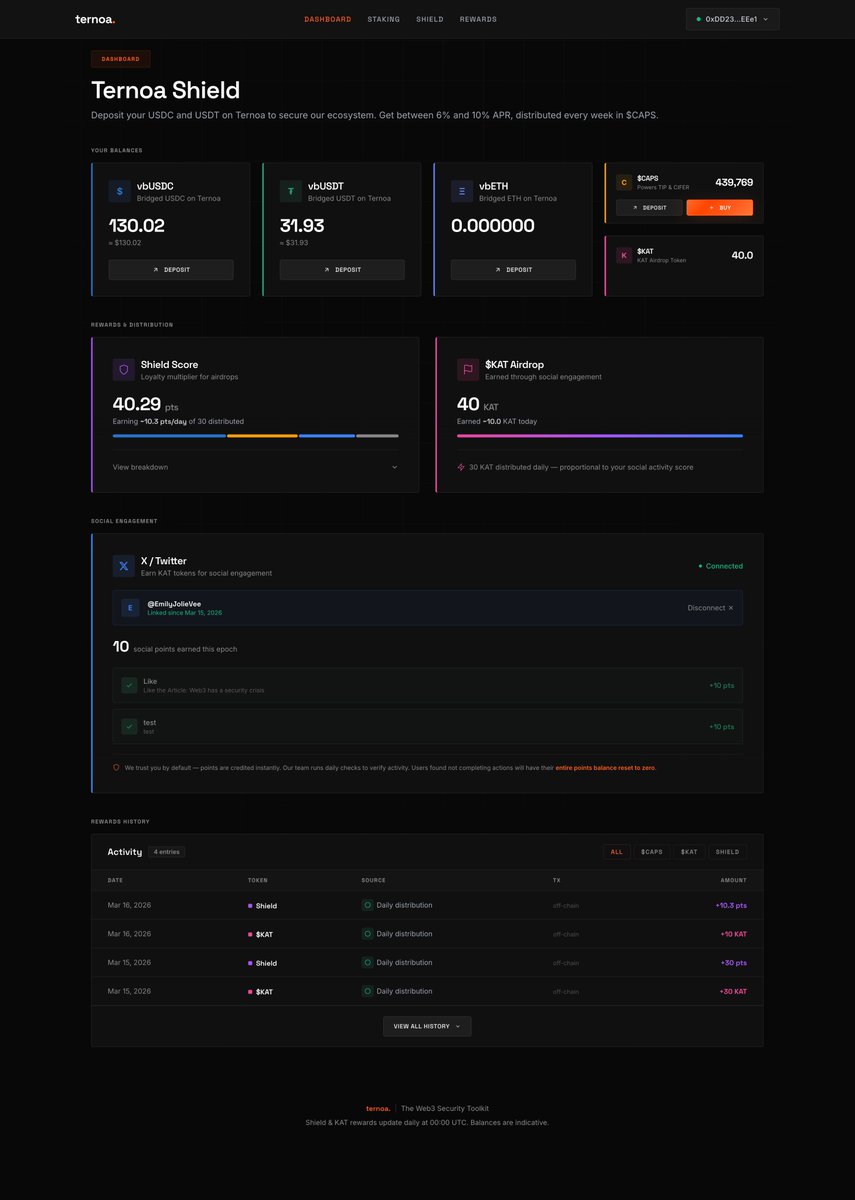Click the '+10.3 pts' amount
Screen dimensions: 855x1200
(731, 905)
